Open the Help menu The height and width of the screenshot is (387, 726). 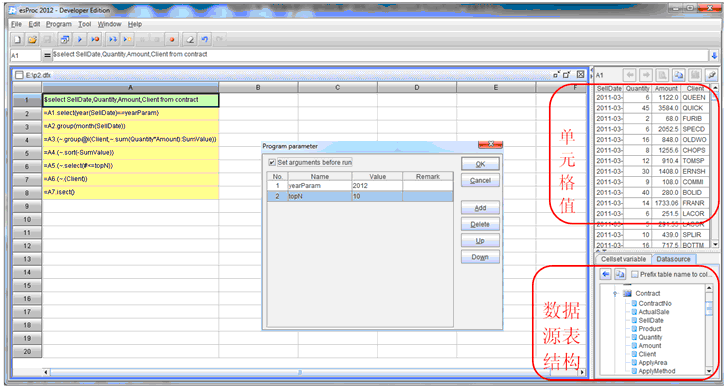point(135,24)
